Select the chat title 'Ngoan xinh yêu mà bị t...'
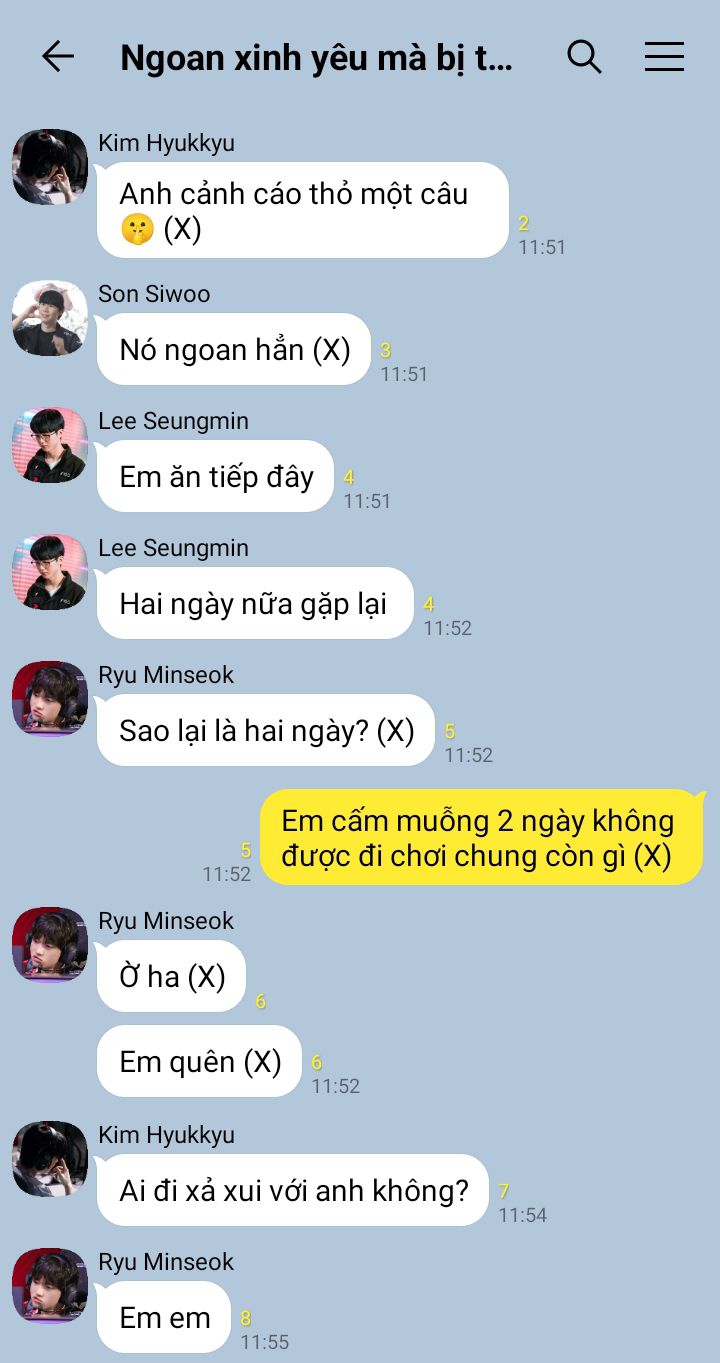Image resolution: width=720 pixels, height=1363 pixels. click(316, 58)
